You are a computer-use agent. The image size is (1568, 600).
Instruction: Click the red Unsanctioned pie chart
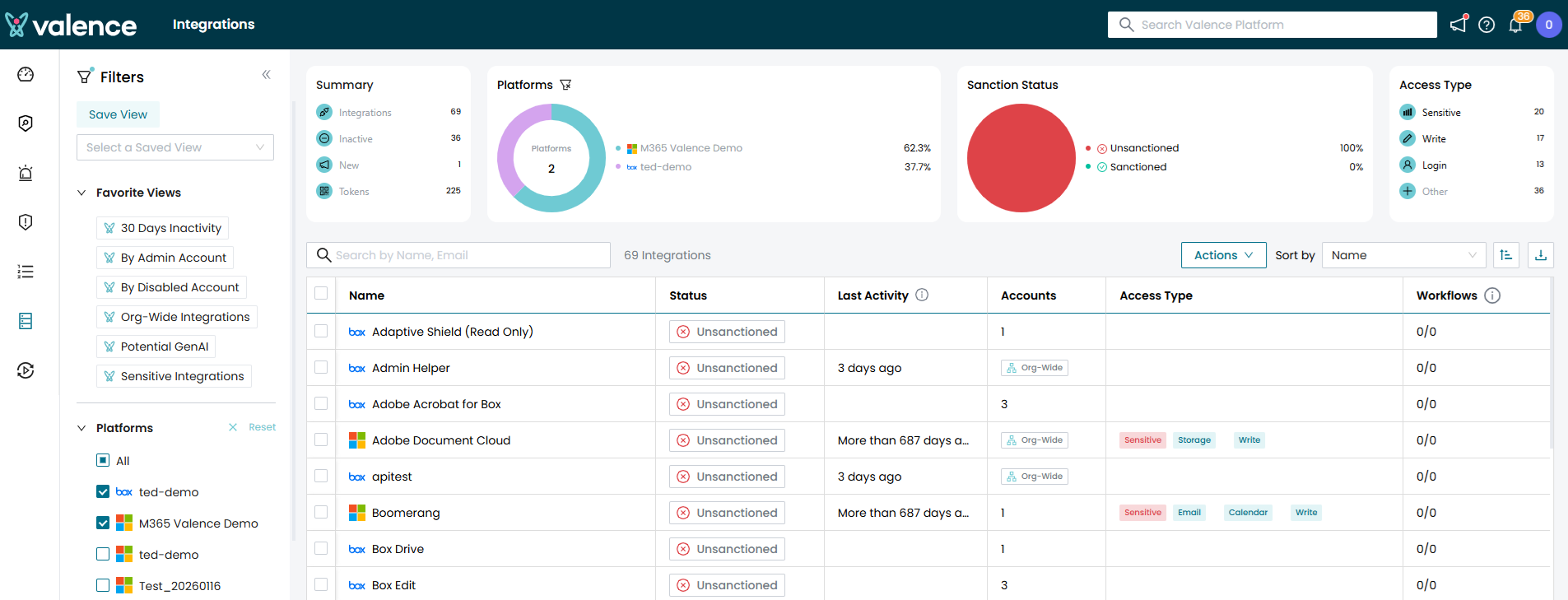pyautogui.click(x=1021, y=158)
